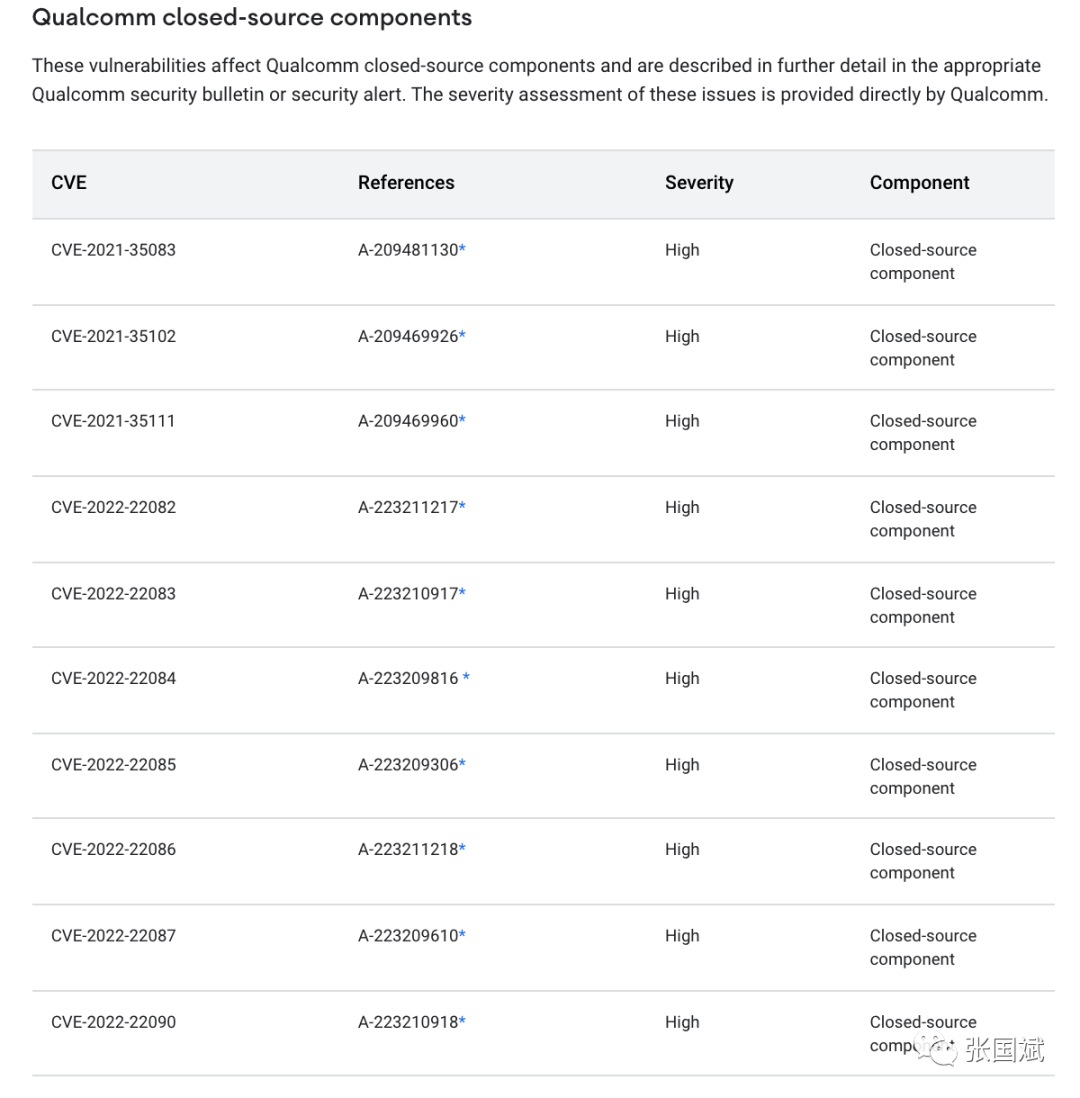1080x1098 pixels.
Task: Click the CVE-2021-35083 cell
Action: coord(113,250)
